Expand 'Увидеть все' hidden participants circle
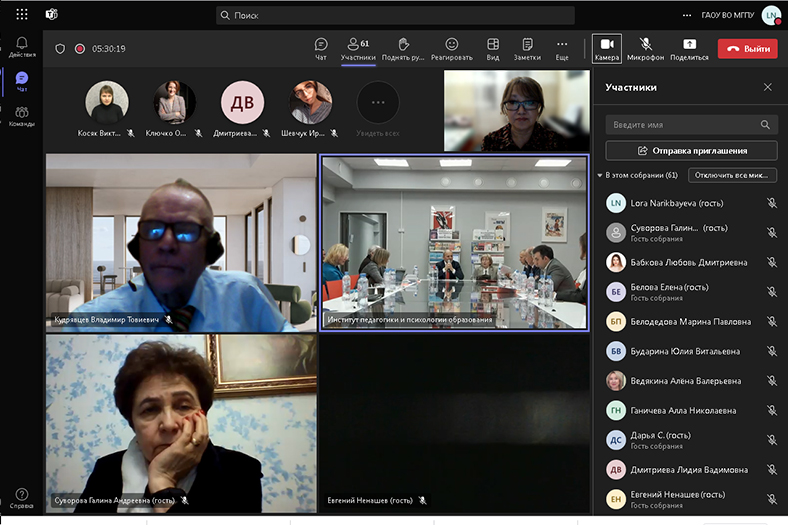Viewport: 788px width, 525px height. 378,103
